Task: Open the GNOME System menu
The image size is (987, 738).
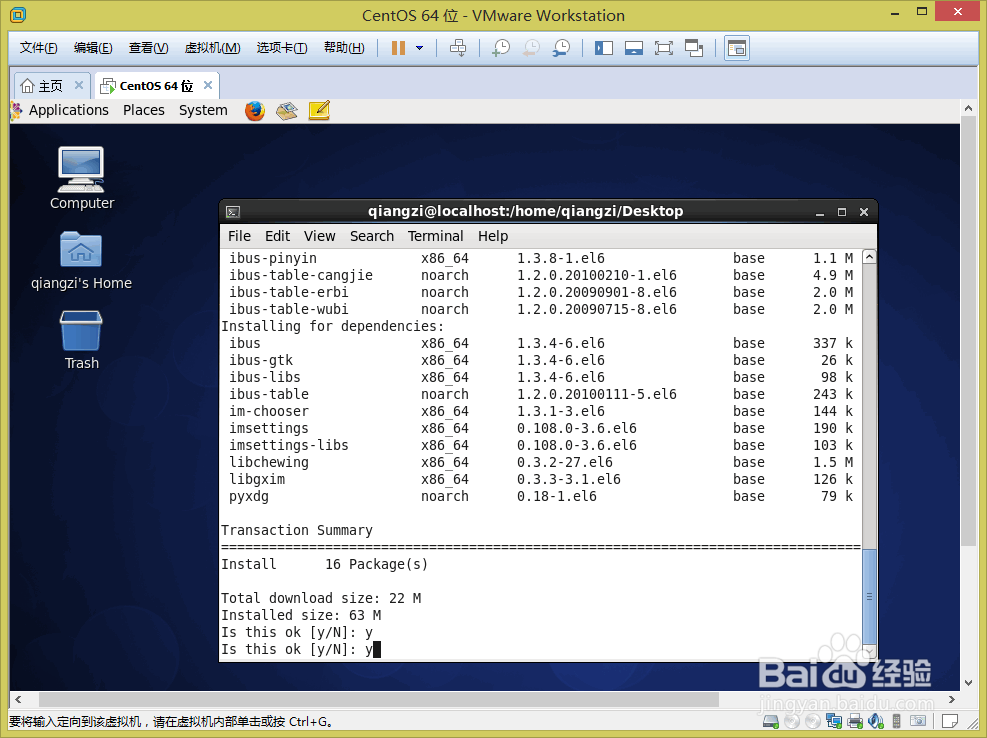Action: (x=203, y=110)
